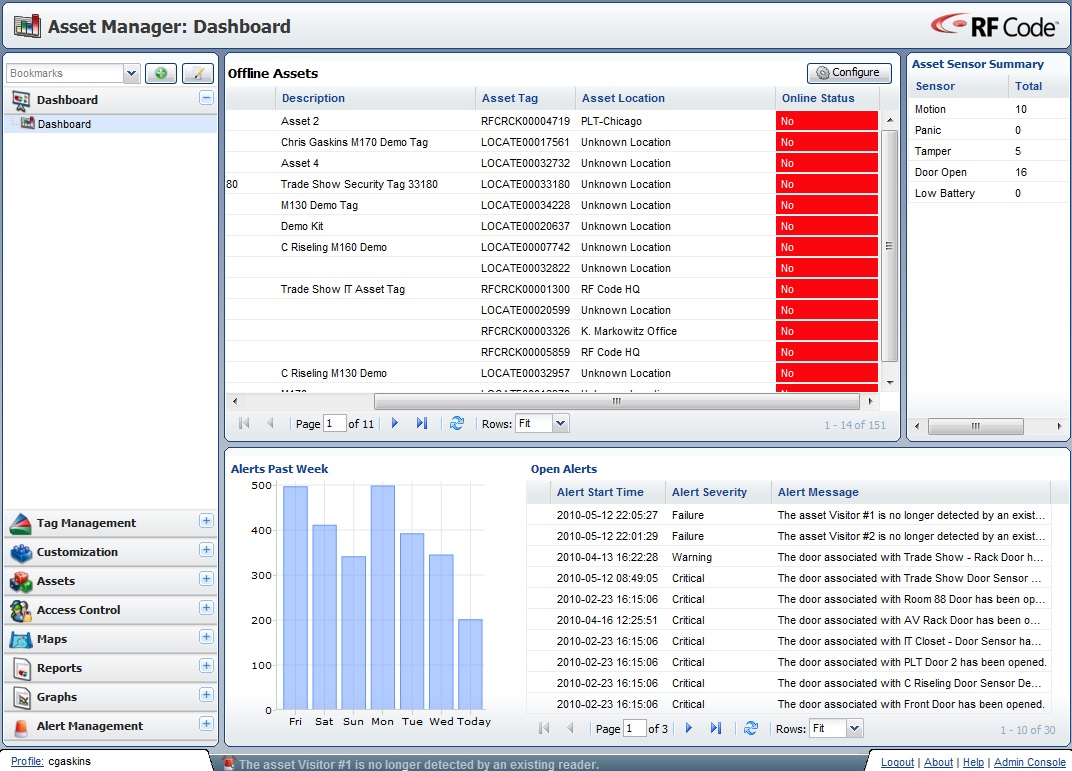Click the Help link

pyautogui.click(x=974, y=762)
